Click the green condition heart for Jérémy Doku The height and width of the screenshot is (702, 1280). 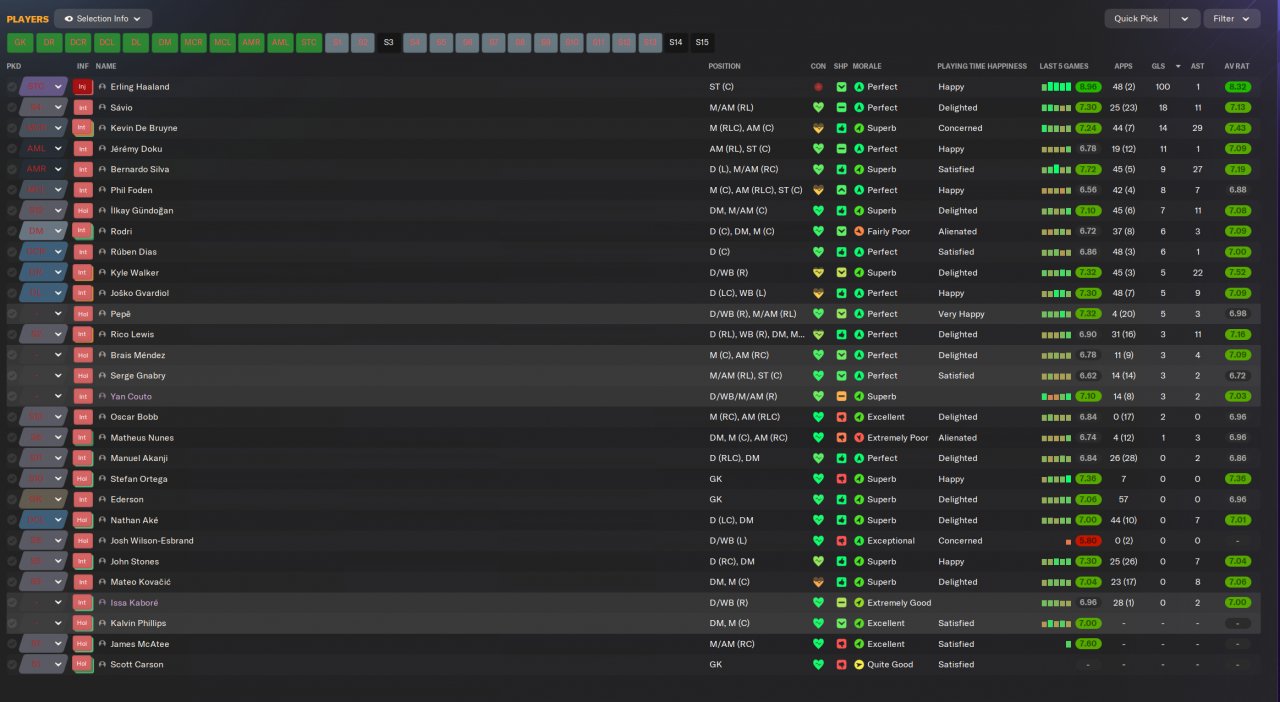pos(818,149)
